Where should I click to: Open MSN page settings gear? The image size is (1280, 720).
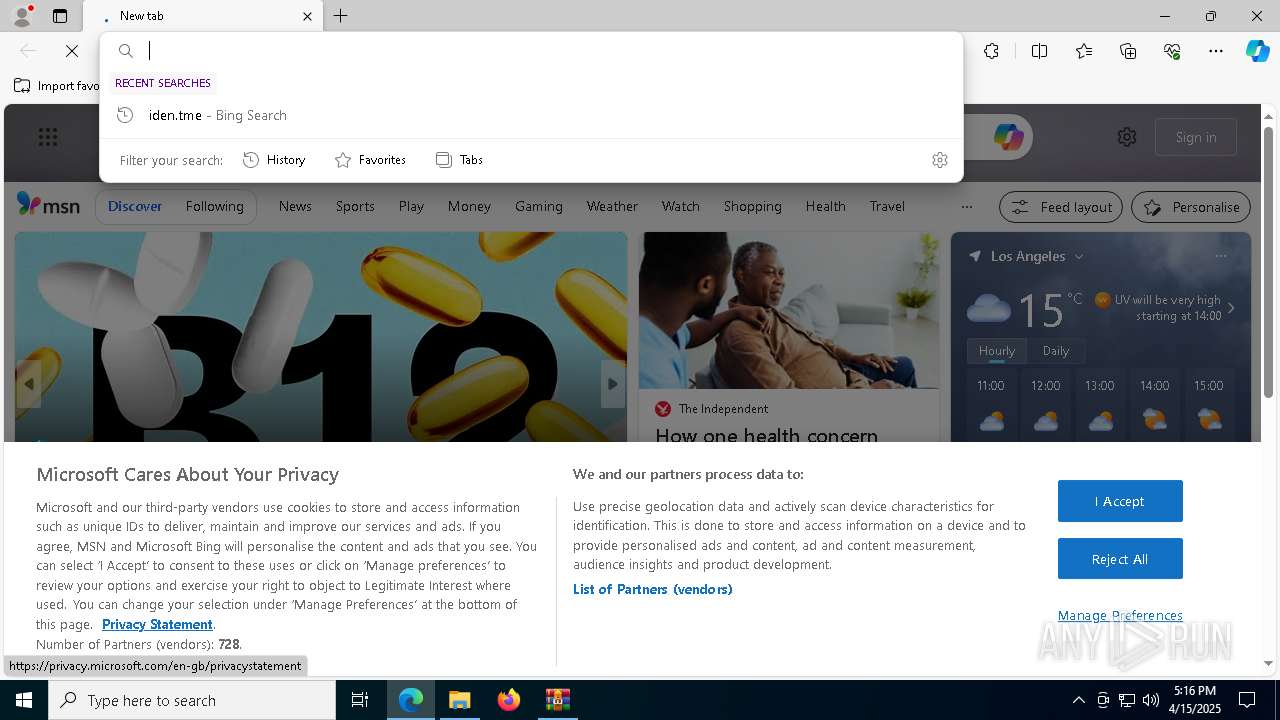click(x=1127, y=137)
